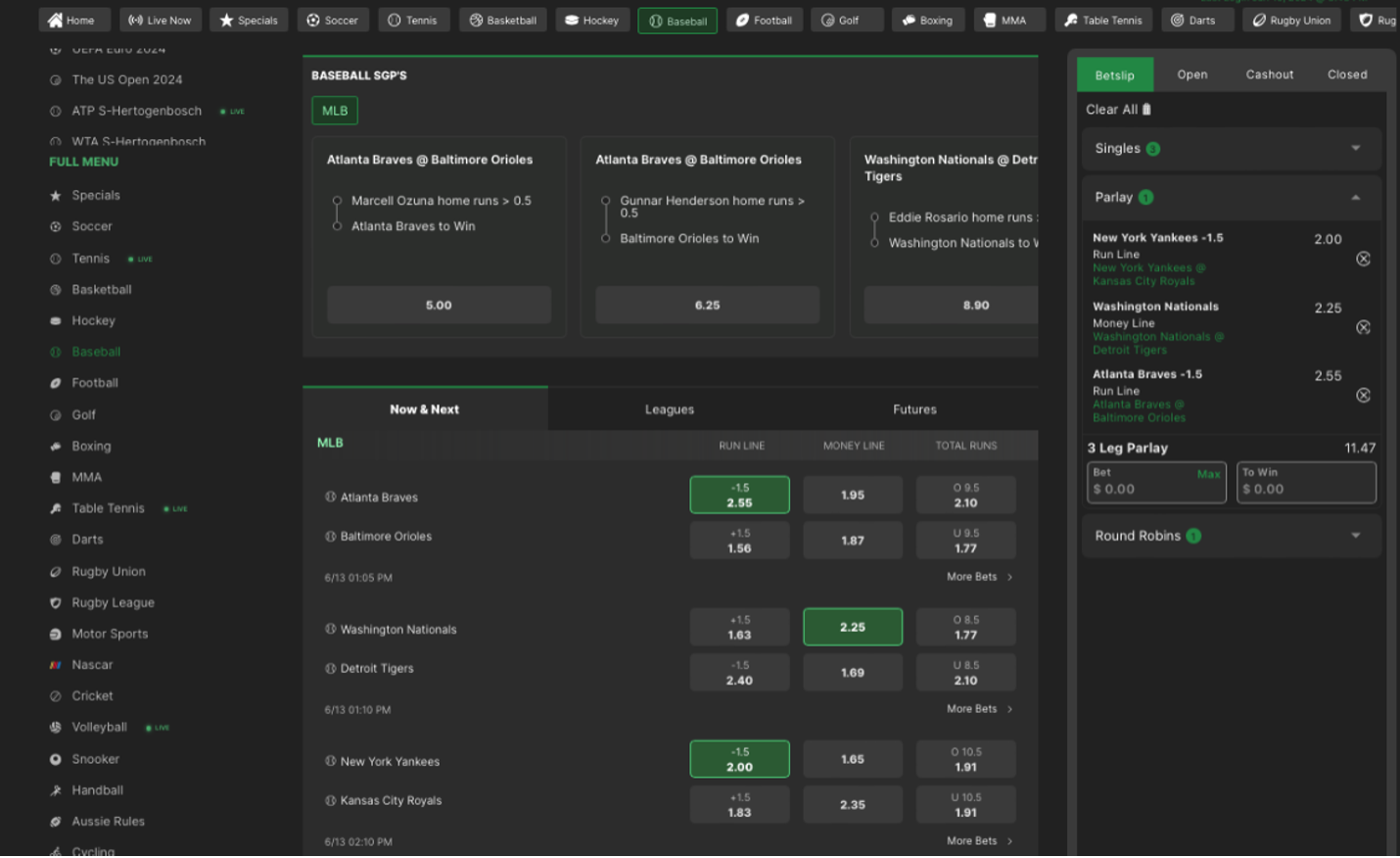
Task: Remove Washington Nationals leg from betslip
Action: 1363,327
